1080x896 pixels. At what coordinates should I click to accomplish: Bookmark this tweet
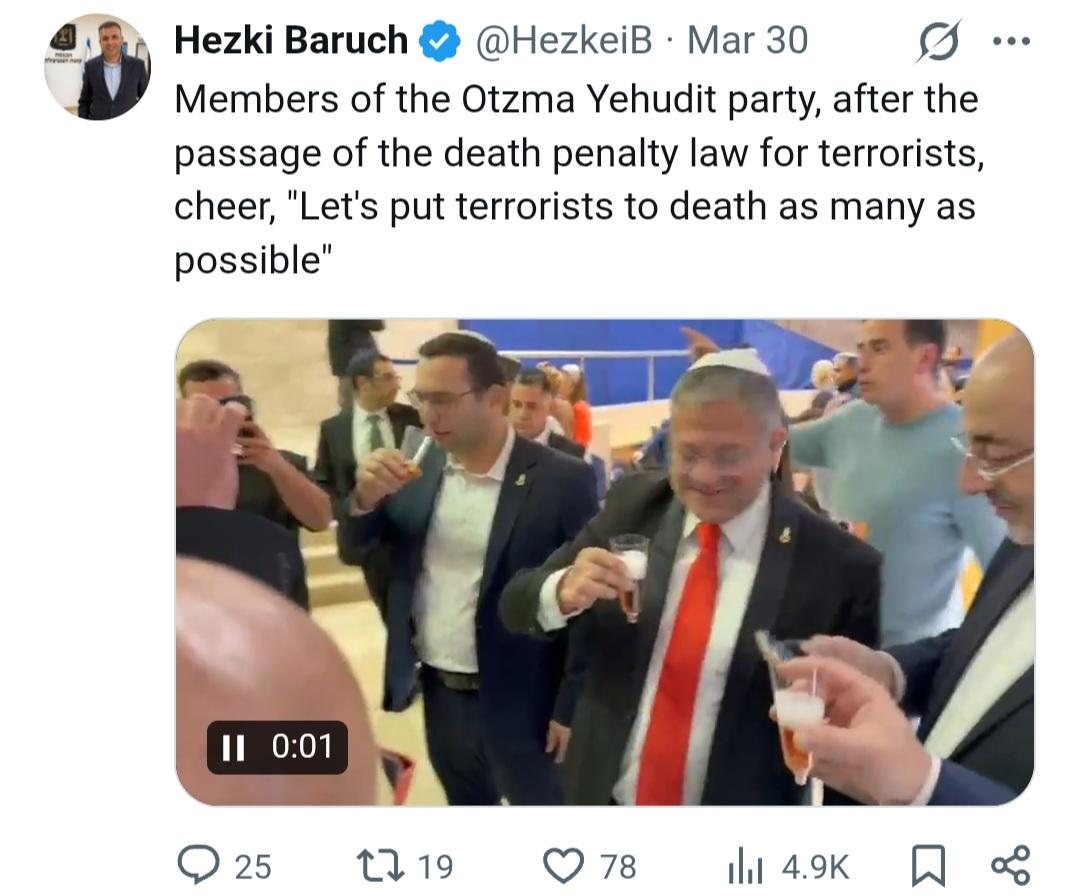(928, 866)
